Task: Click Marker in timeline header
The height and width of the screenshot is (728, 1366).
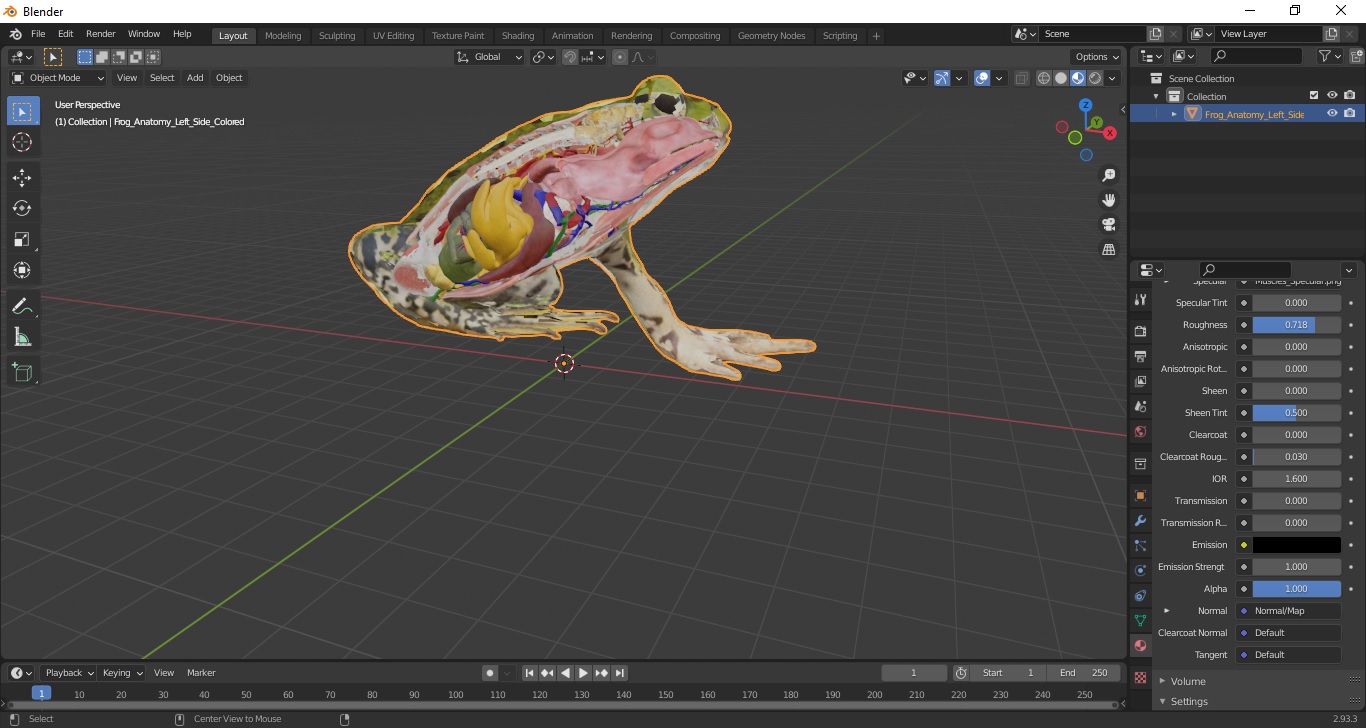Action: click(201, 673)
